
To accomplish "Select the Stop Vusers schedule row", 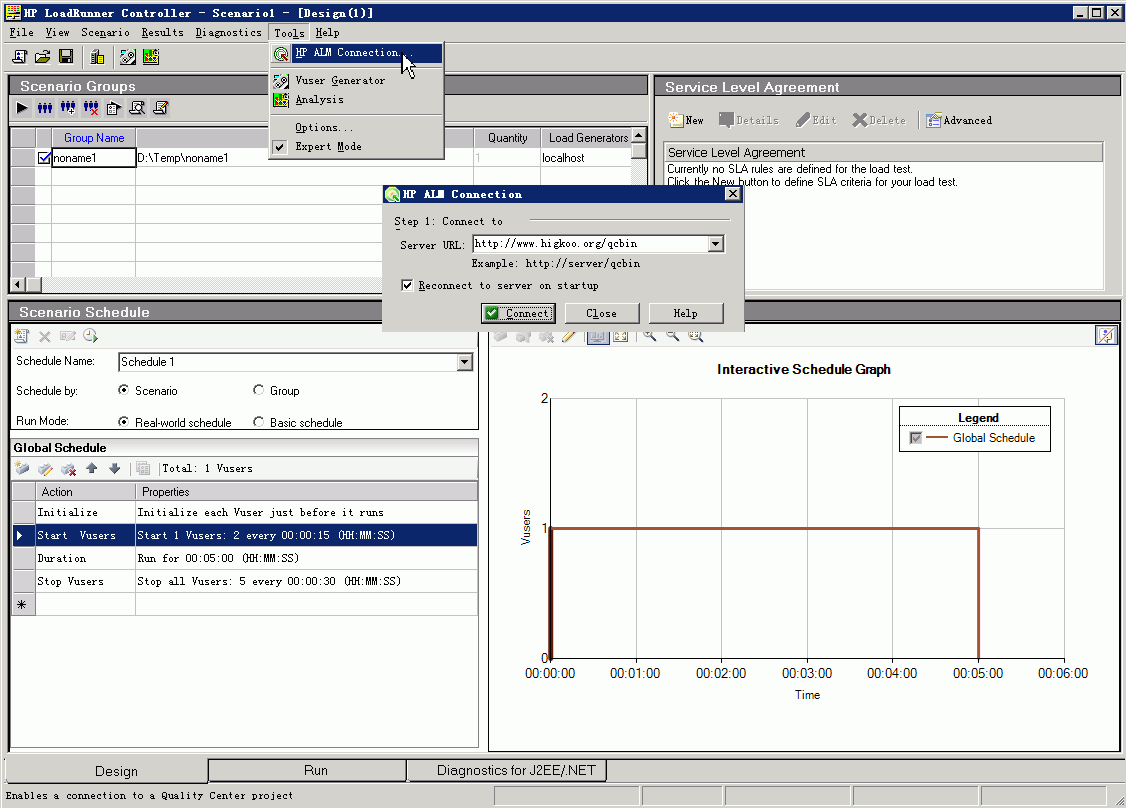I will point(245,581).
